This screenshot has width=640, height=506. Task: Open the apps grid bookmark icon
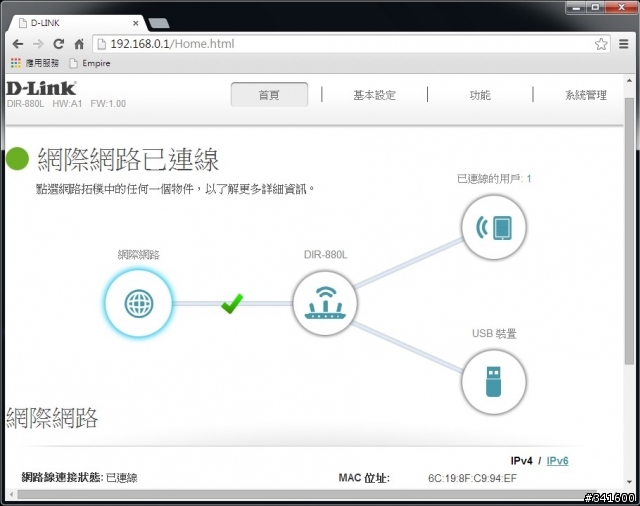[x=16, y=63]
